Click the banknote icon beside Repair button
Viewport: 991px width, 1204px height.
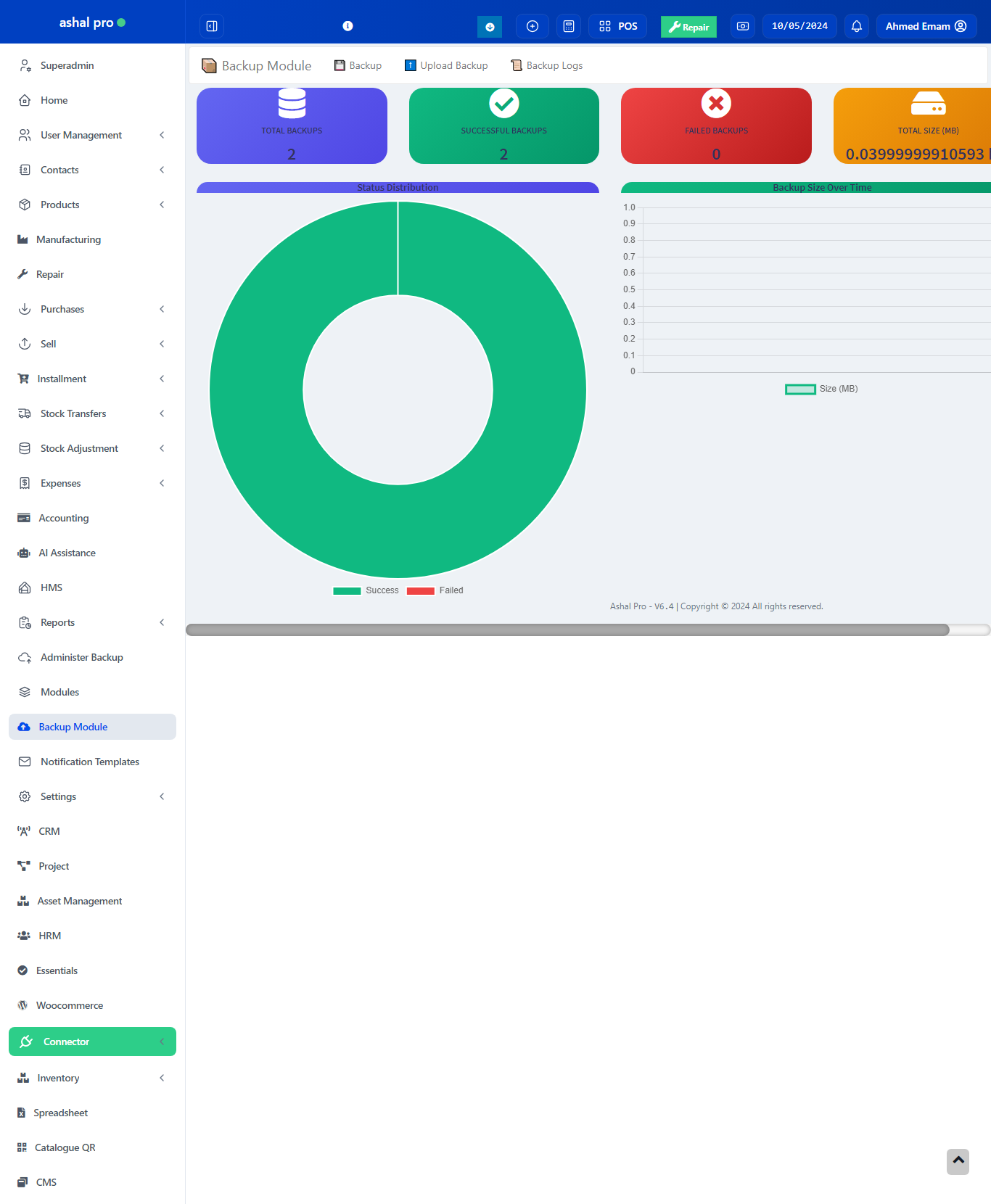(743, 26)
